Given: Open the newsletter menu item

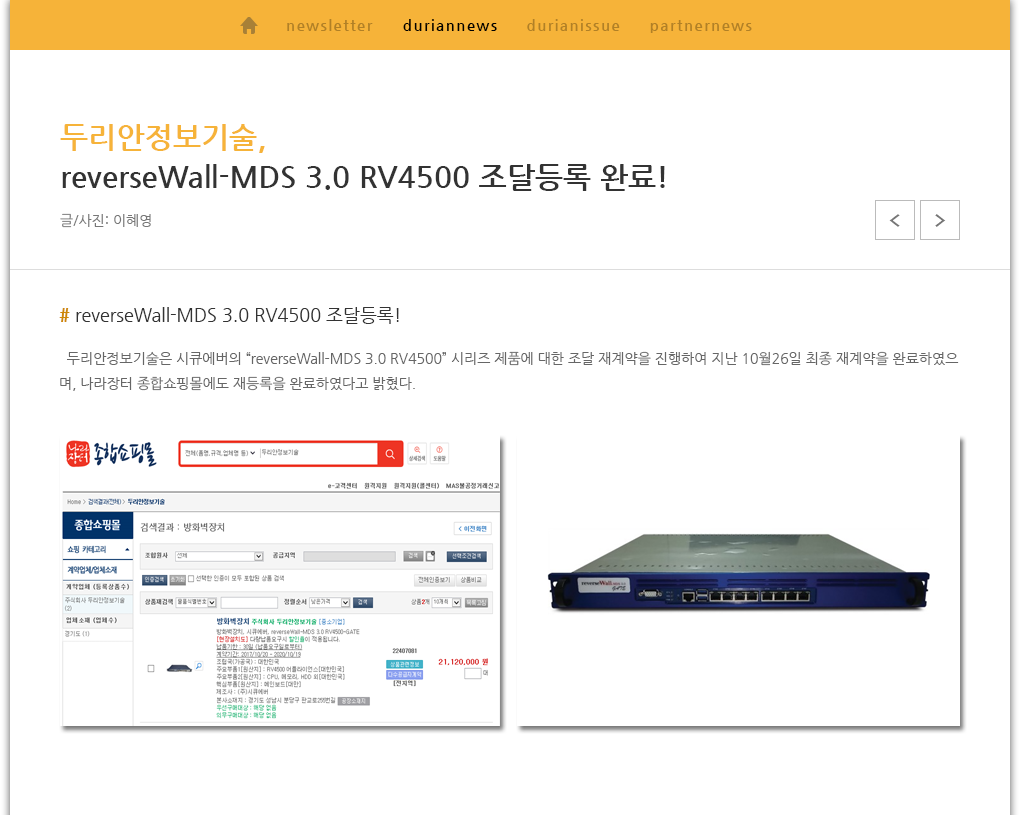Looking at the screenshot, I should tap(330, 26).
